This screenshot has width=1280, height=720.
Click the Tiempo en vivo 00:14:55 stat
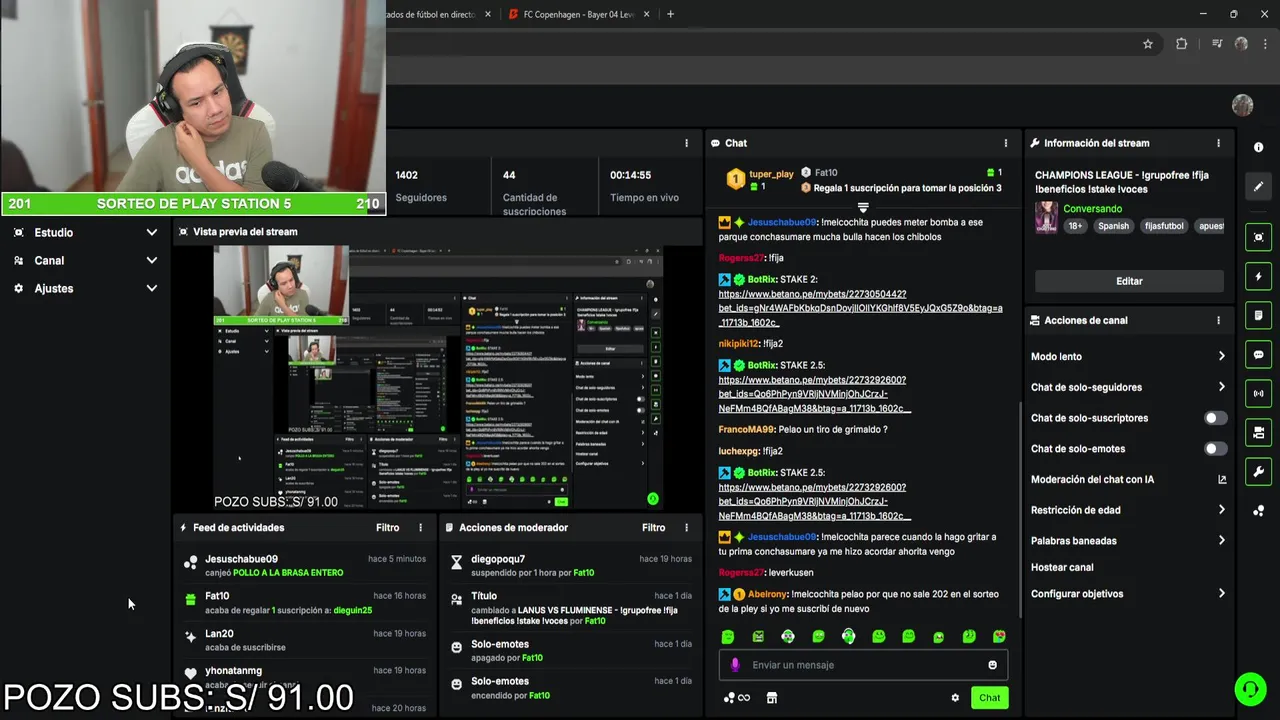tap(644, 186)
